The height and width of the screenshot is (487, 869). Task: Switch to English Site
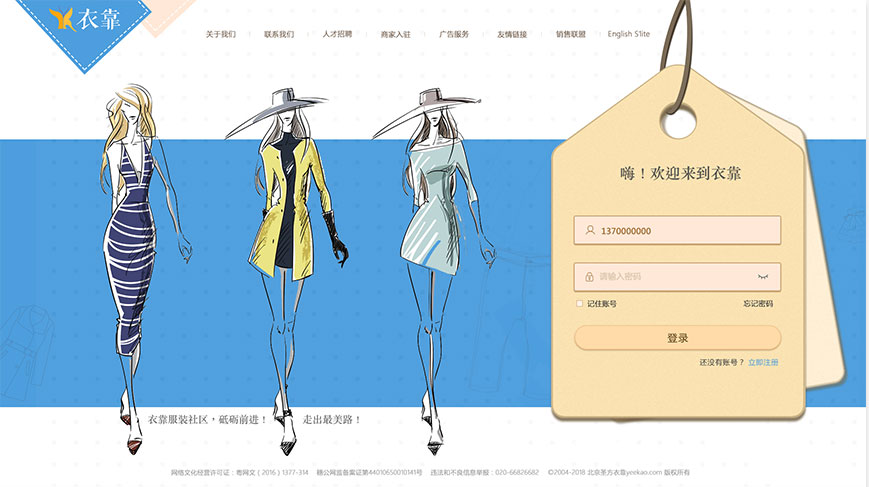click(629, 34)
